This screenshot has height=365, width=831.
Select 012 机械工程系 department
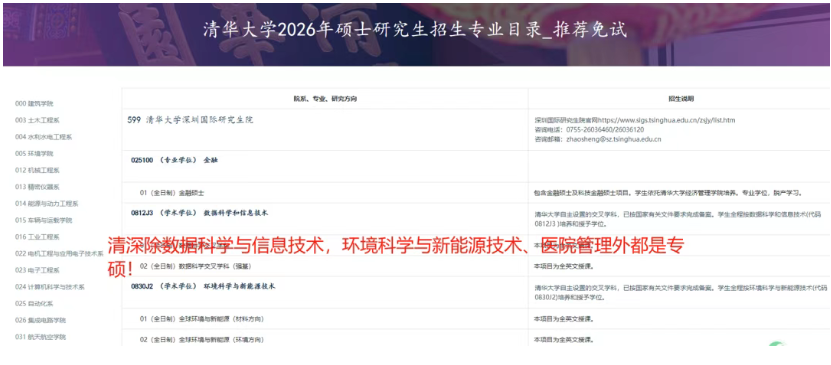pos(37,170)
